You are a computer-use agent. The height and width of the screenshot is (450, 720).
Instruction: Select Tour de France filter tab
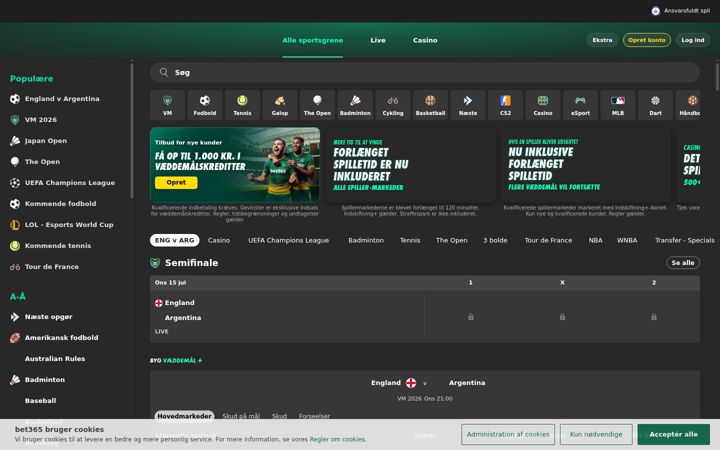click(x=548, y=240)
